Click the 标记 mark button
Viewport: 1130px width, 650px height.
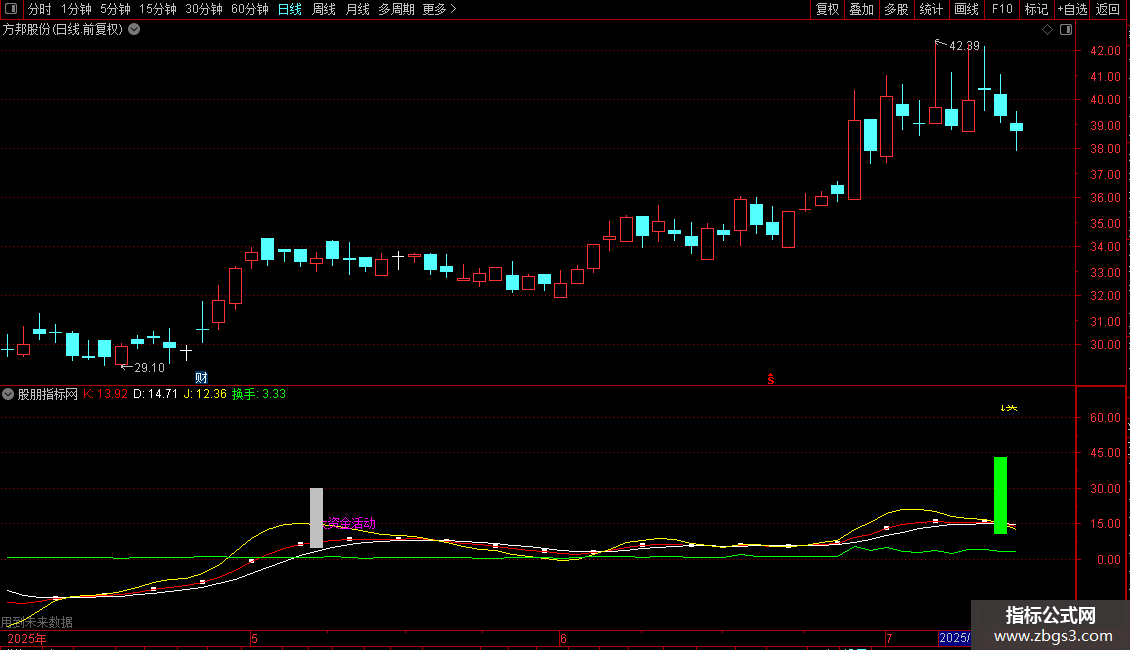click(1036, 9)
